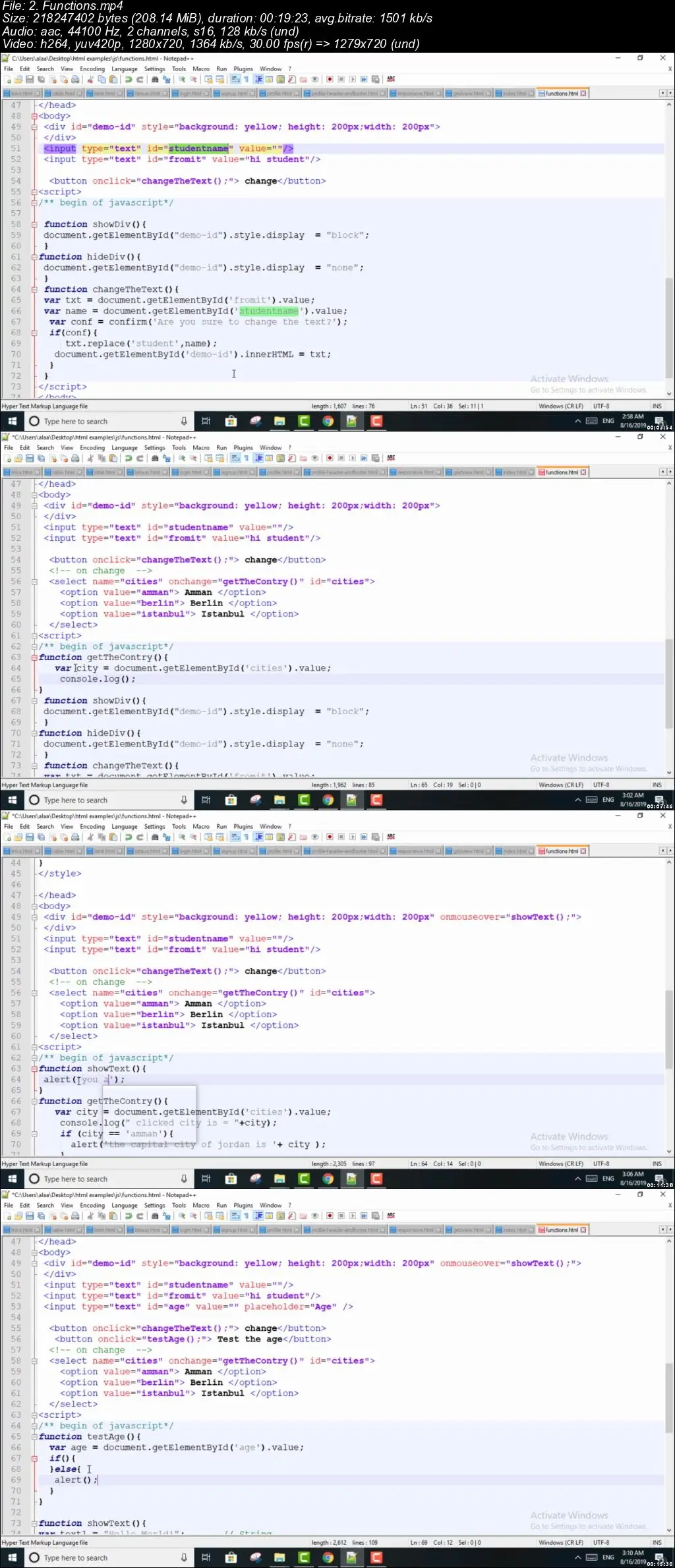Viewport: 675px width, 1568px height.
Task: Click the Save icon in the 2:58 AM frame
Action: click(x=29, y=79)
